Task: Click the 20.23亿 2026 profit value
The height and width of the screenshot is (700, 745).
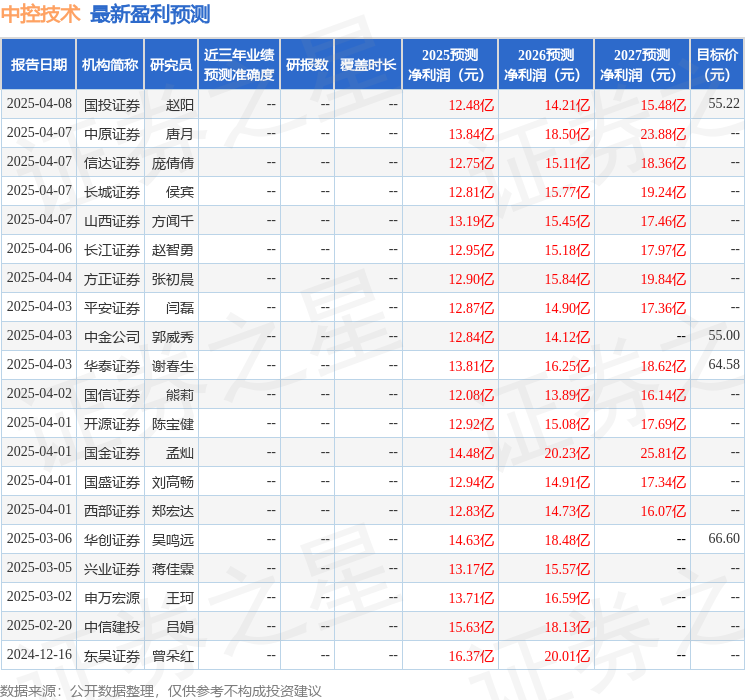Action: pyautogui.click(x=567, y=453)
